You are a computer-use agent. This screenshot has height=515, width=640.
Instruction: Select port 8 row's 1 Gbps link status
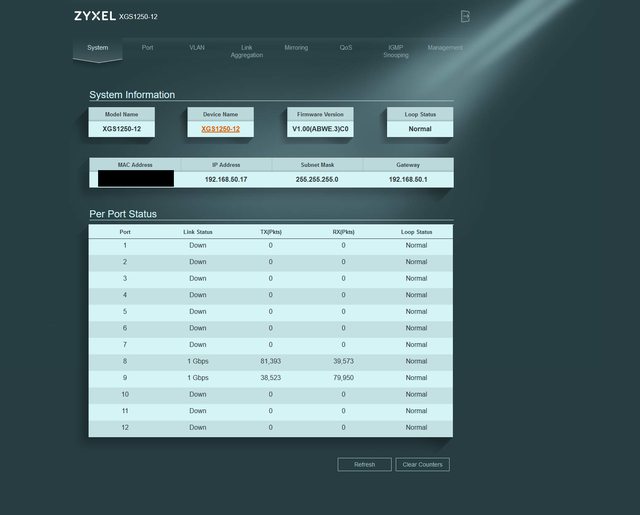click(x=198, y=361)
